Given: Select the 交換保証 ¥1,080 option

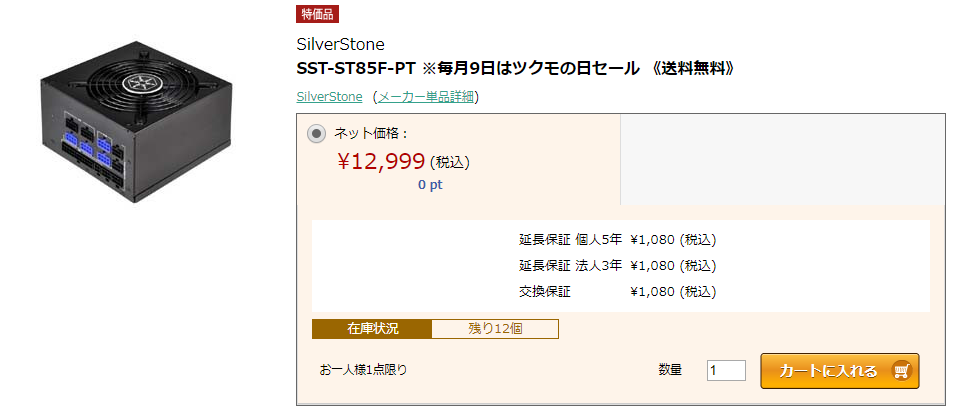Looking at the screenshot, I should (617, 292).
